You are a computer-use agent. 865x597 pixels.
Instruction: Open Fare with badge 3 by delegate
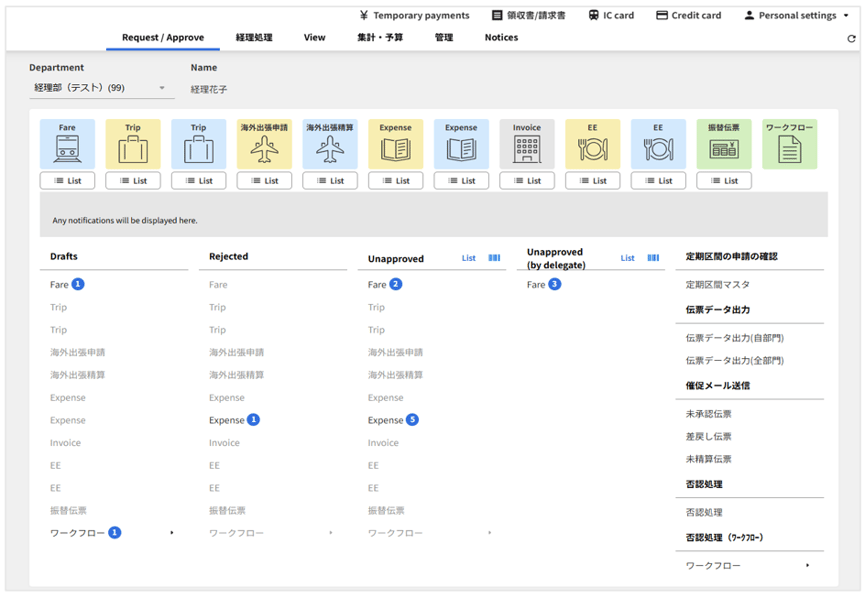[543, 284]
